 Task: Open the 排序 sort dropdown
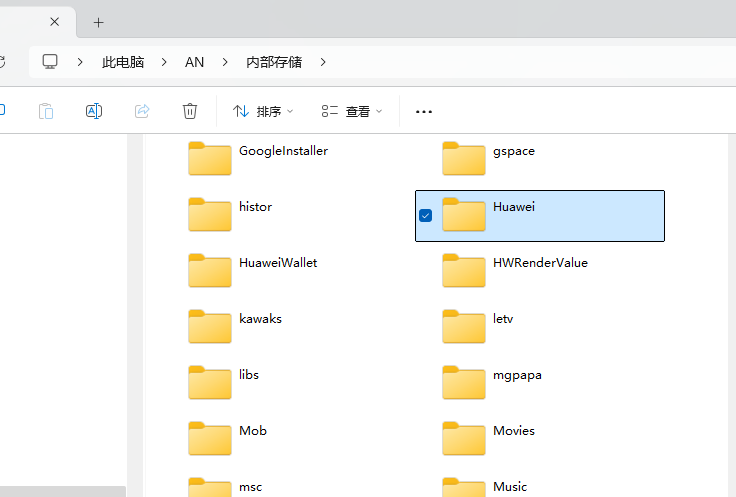[x=263, y=111]
